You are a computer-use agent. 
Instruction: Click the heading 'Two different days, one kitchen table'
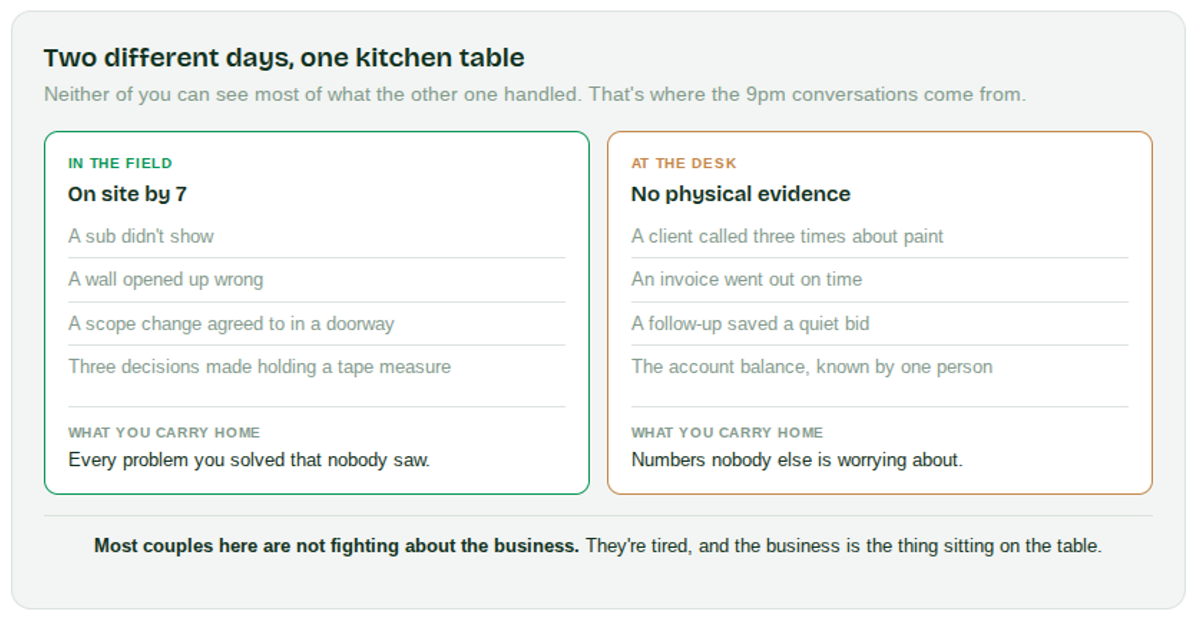coord(284,58)
